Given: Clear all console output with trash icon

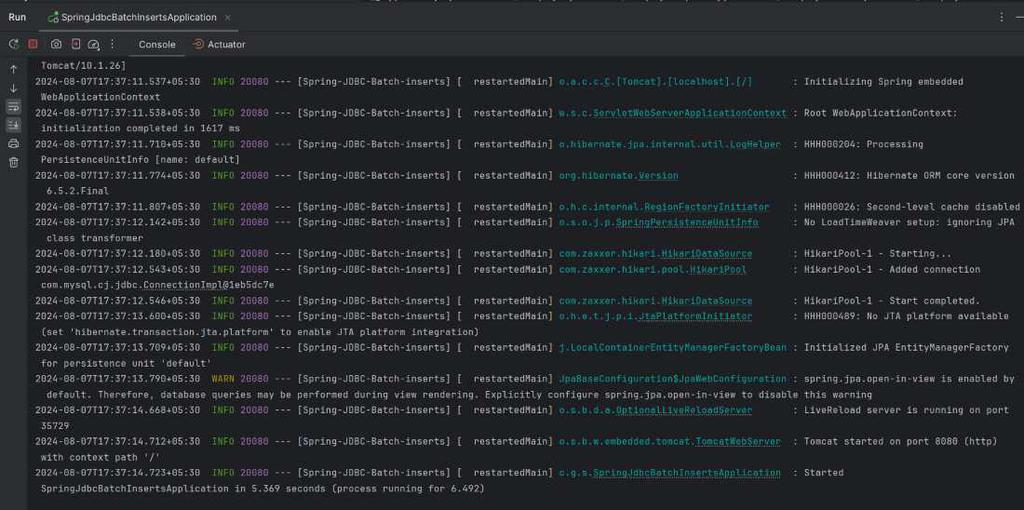Looking at the screenshot, I should (13, 163).
